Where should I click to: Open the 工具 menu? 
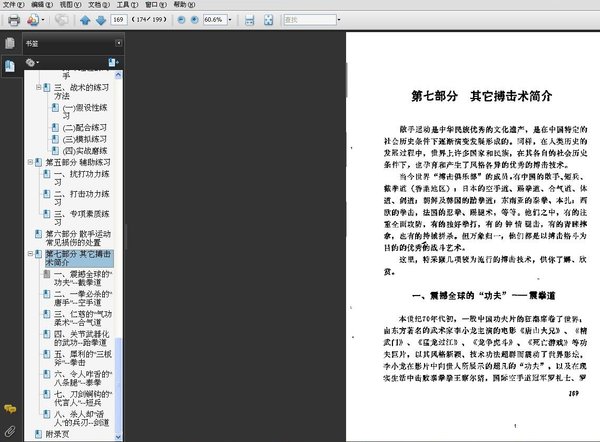click(127, 5)
